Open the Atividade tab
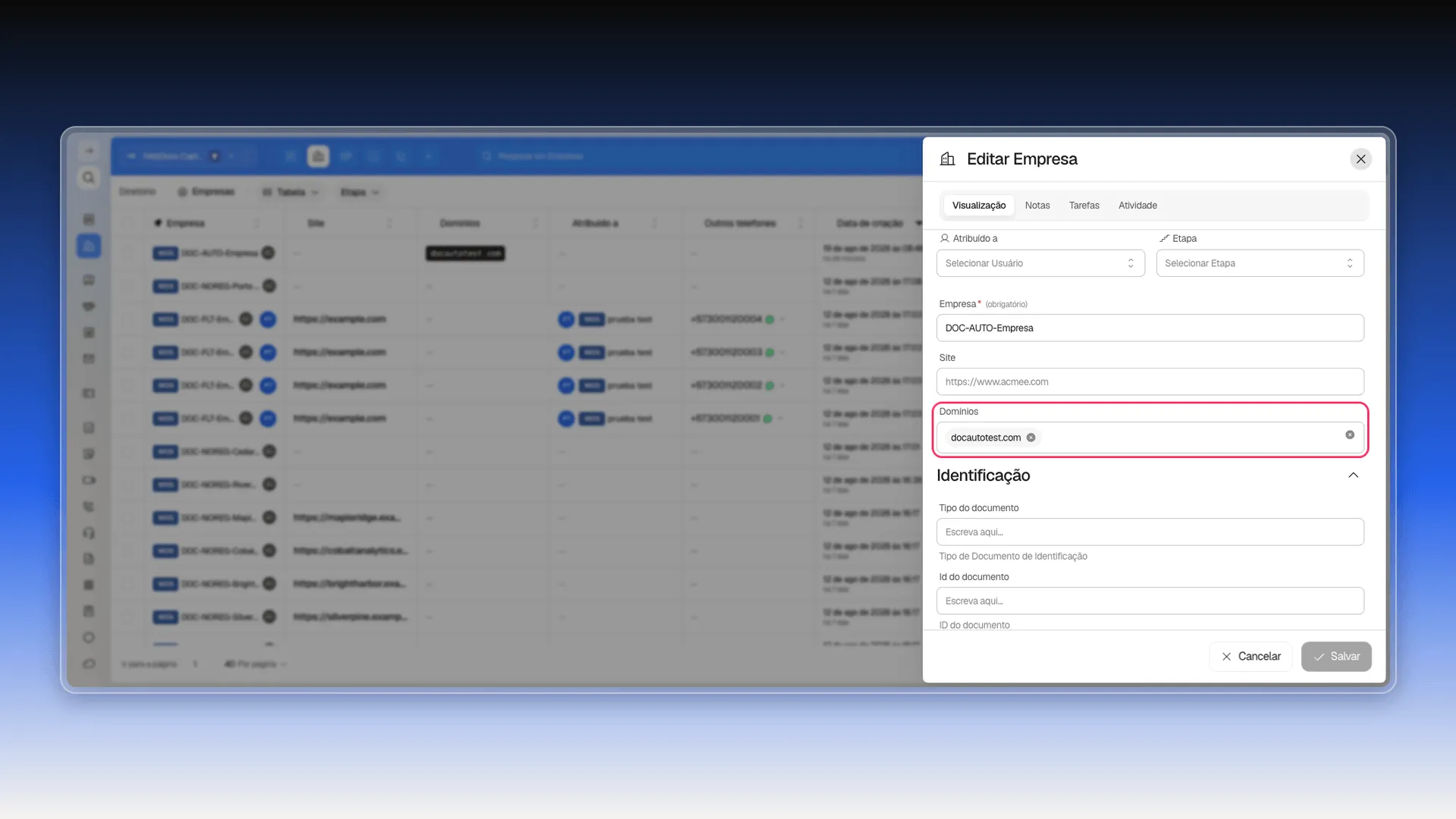 pyautogui.click(x=1137, y=206)
